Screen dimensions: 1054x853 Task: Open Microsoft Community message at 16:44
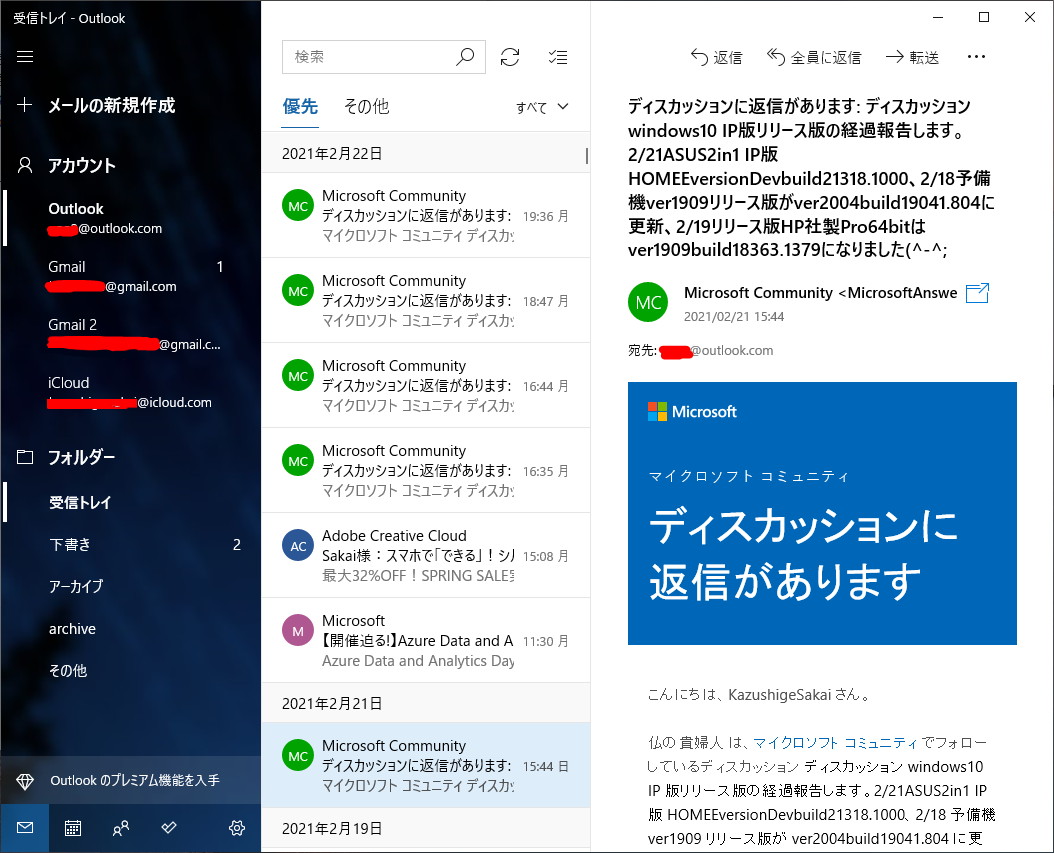[425, 385]
